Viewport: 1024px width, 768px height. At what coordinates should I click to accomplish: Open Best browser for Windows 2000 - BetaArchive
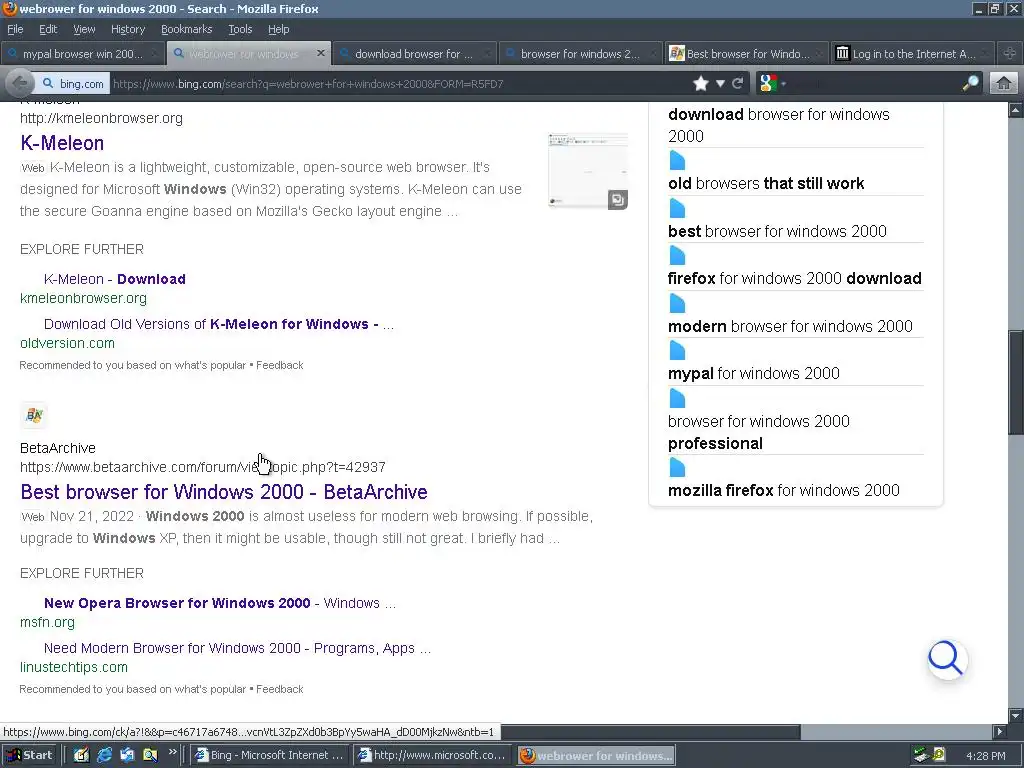[224, 492]
